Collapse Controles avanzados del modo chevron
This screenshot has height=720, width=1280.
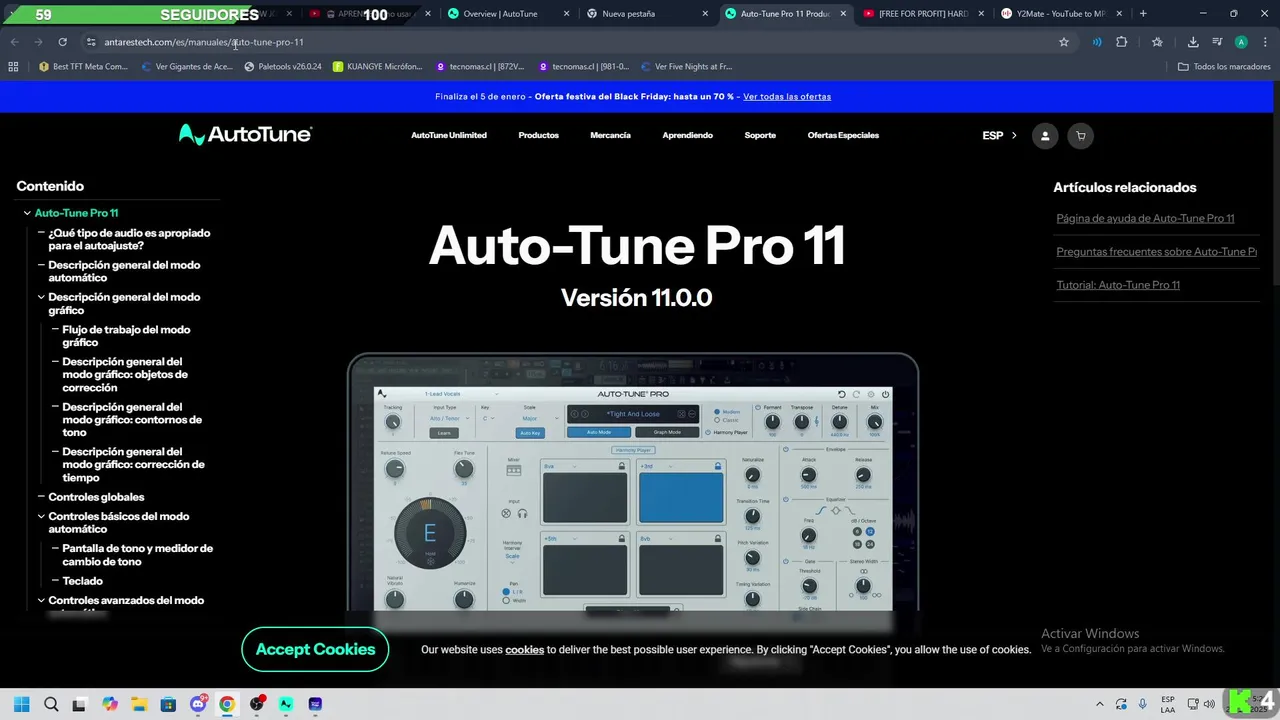pos(41,601)
